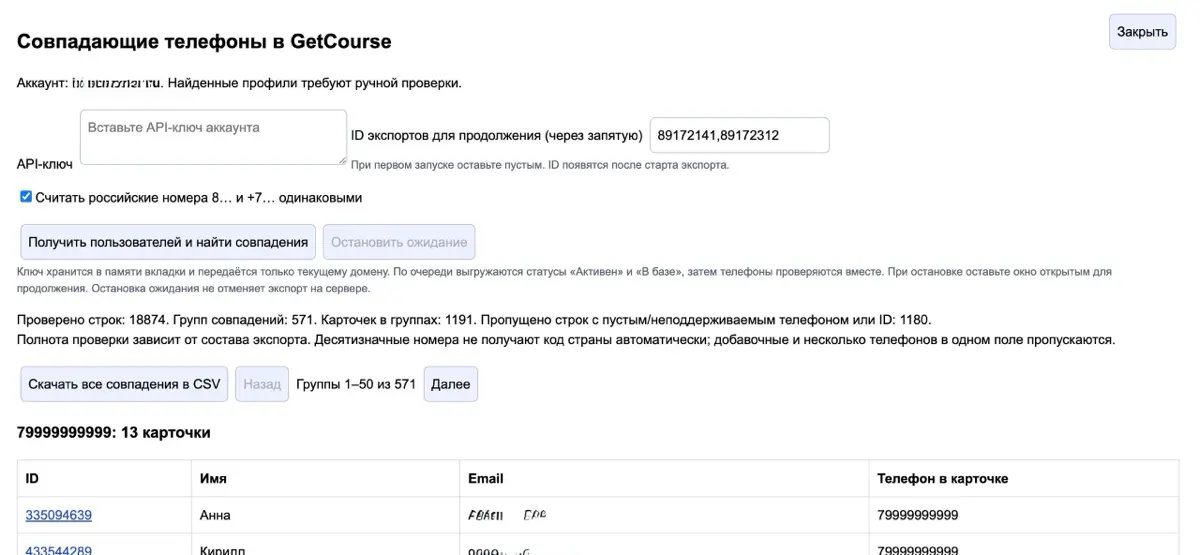The image size is (1200, 555).
Task: Select the name cell Анна
Action: click(x=325, y=515)
